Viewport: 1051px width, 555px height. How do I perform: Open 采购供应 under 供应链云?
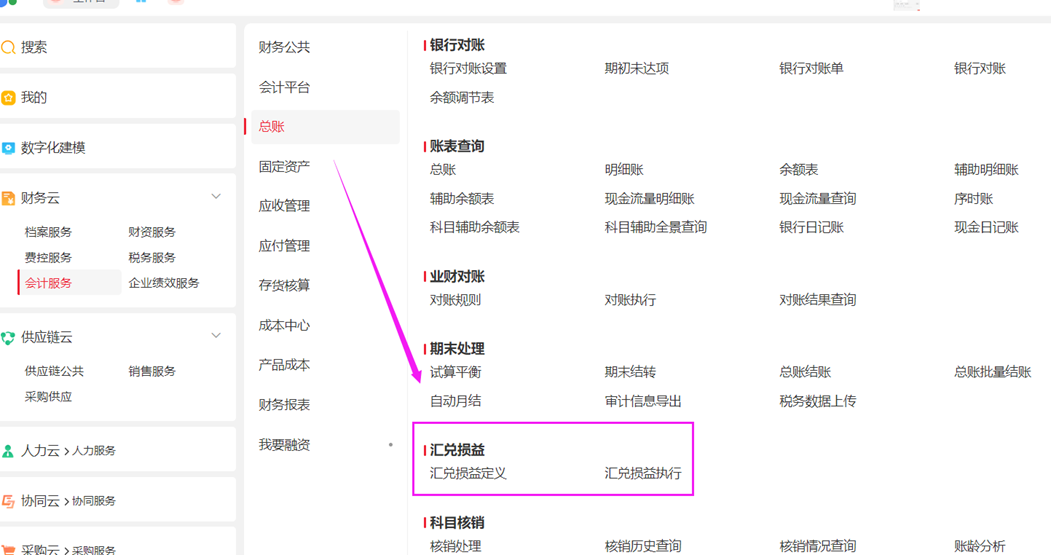click(48, 397)
